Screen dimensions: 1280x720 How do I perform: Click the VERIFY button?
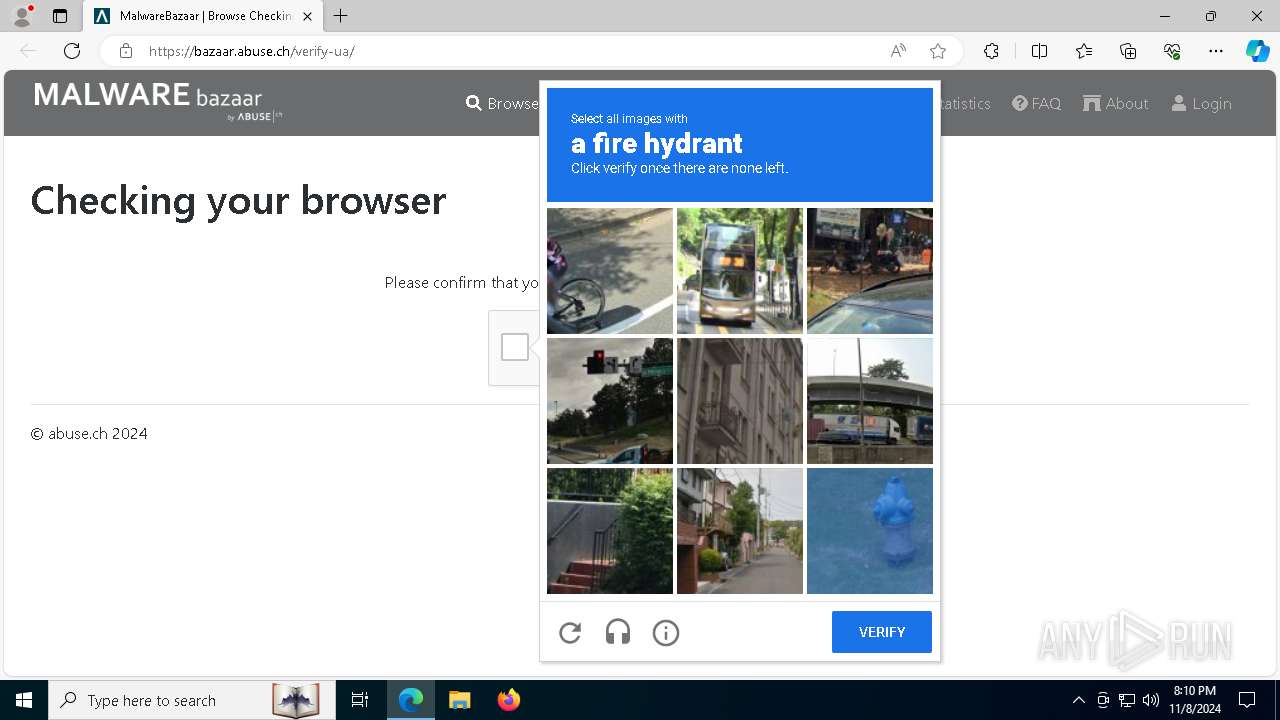pos(882,632)
